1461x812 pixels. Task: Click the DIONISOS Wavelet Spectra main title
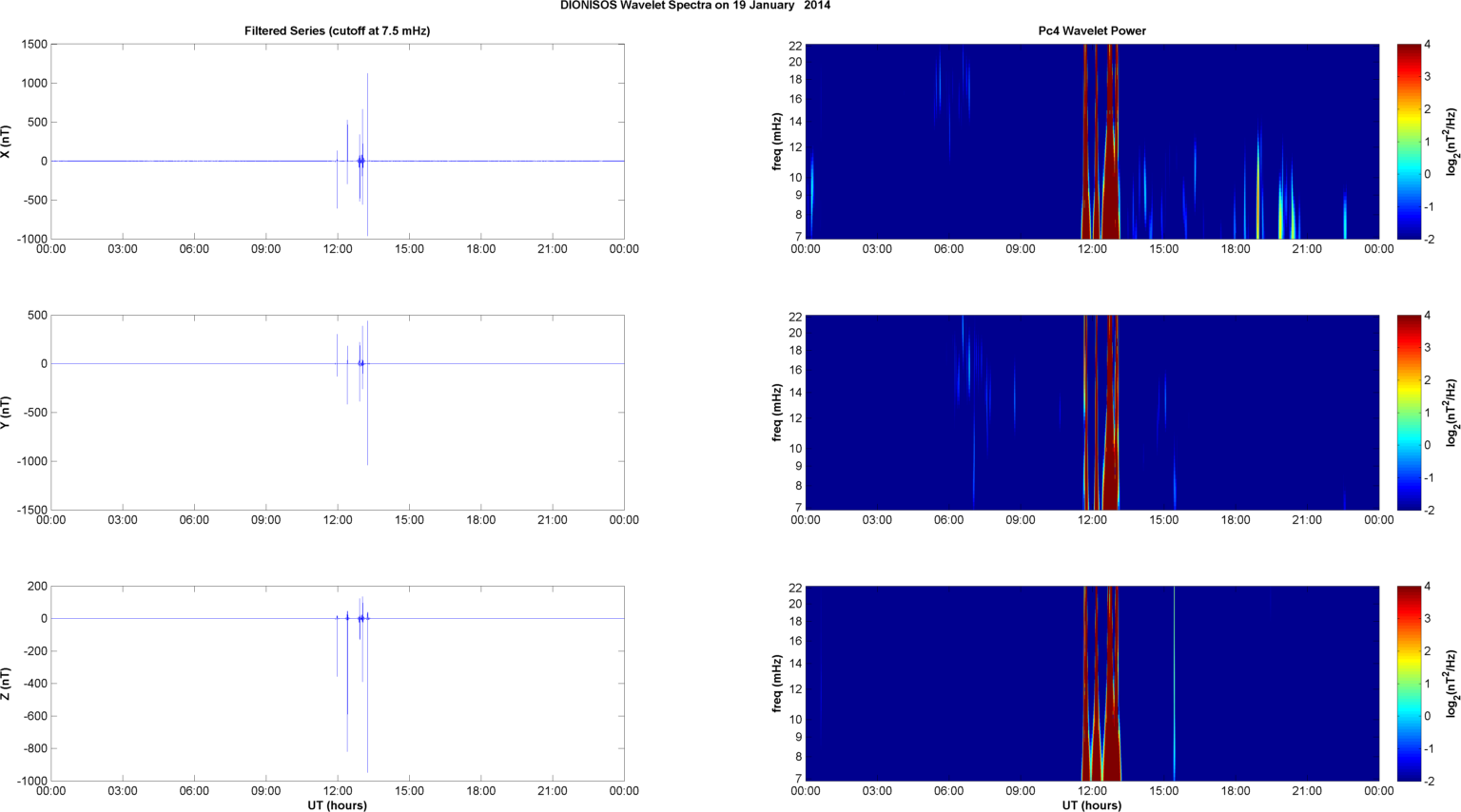tap(695, 6)
